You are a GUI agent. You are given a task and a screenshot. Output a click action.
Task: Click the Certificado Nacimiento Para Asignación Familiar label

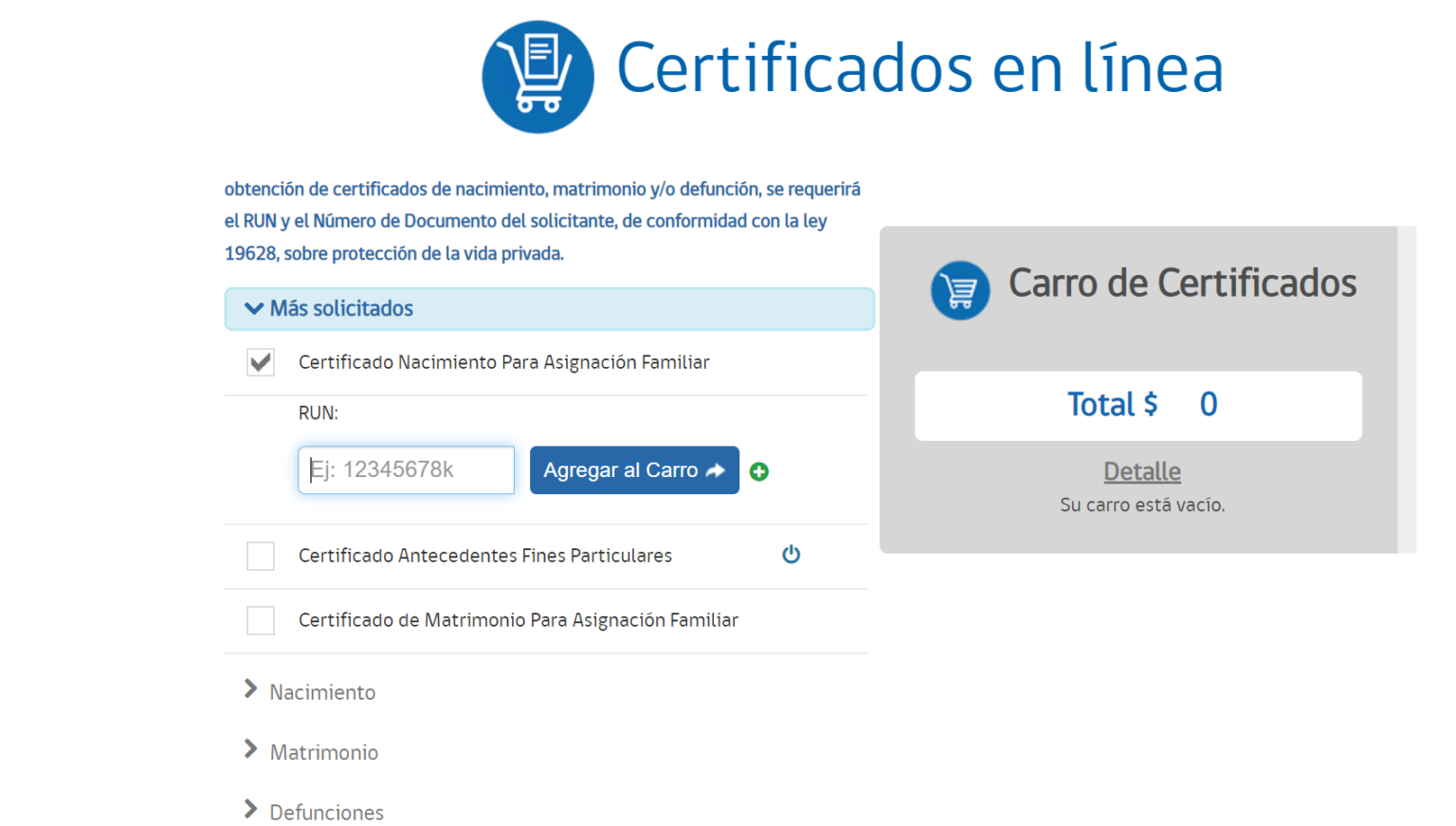click(x=504, y=362)
